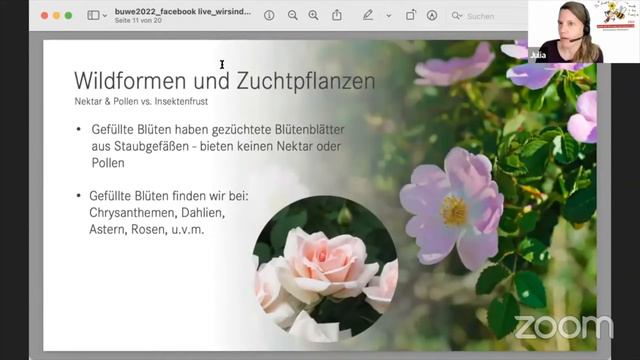Click the text Chrysanthemen, Dahlien,
The width and height of the screenshot is (640, 360).
pyautogui.click(x=157, y=213)
